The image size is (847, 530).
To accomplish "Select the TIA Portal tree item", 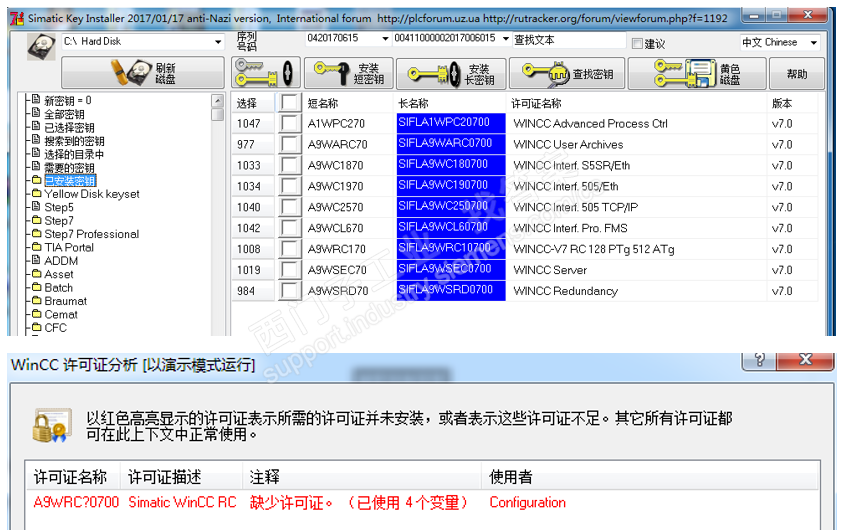I will point(69,247).
